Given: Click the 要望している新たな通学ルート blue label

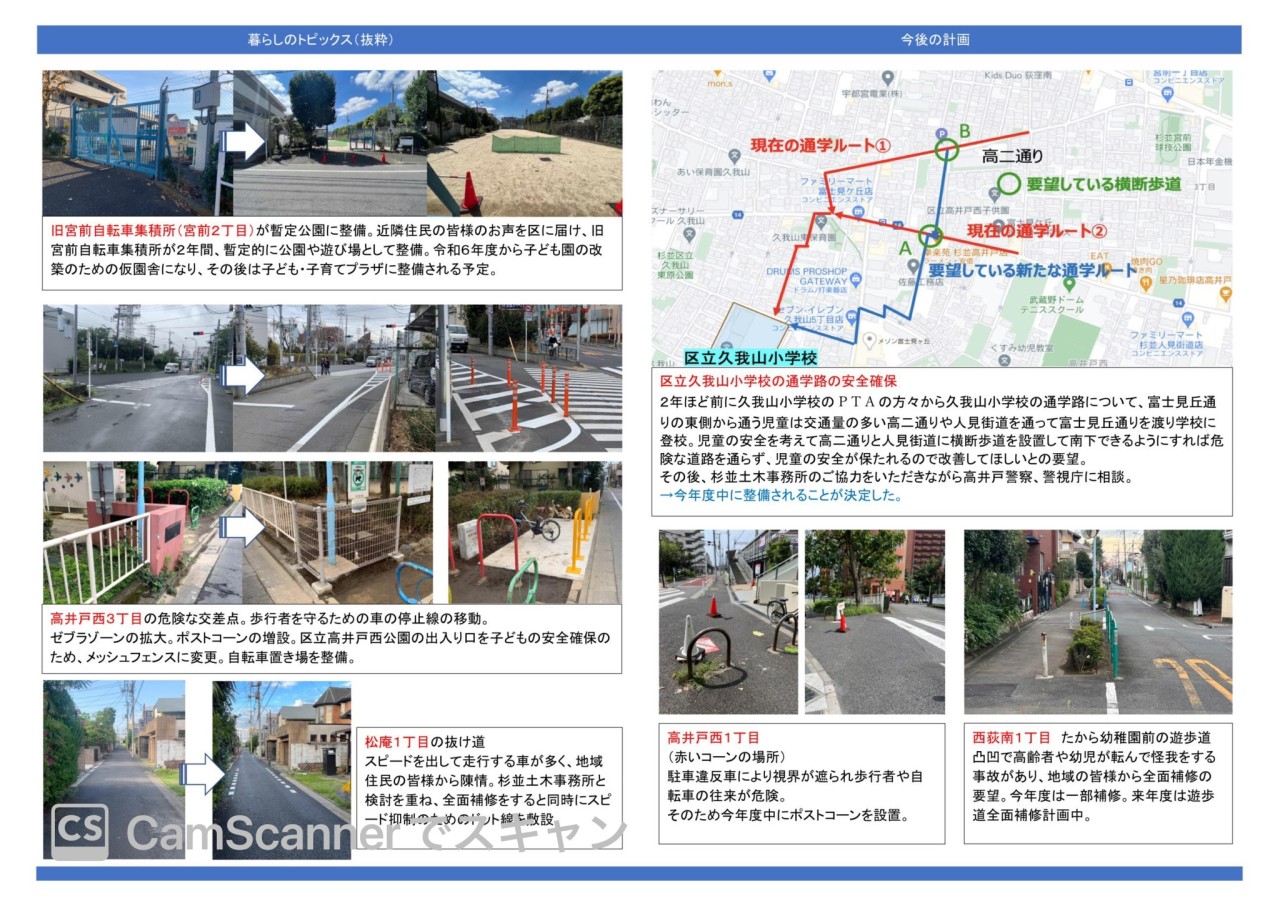Looking at the screenshot, I should click(x=1033, y=270).
